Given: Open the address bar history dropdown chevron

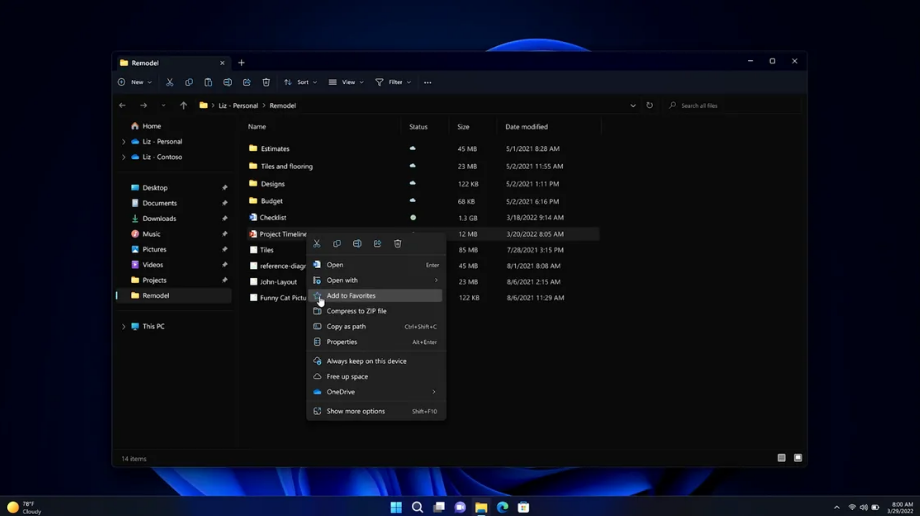Looking at the screenshot, I should coord(633,105).
